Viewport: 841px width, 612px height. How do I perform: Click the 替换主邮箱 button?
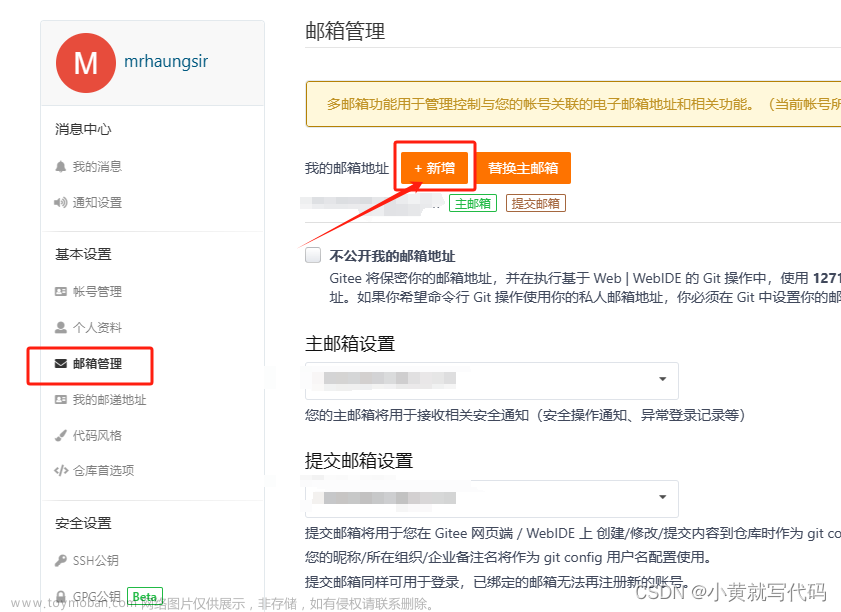click(x=523, y=168)
